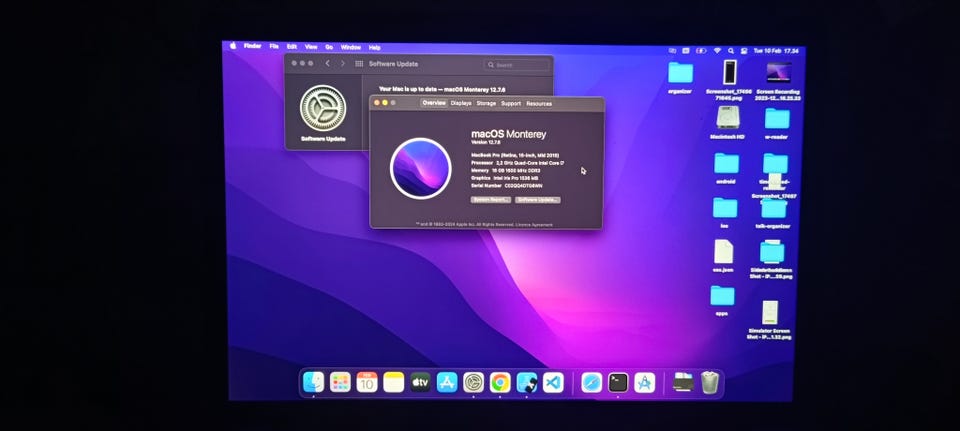The height and width of the screenshot is (431, 960).
Task: Open Launchpad in the Dock
Action: point(340,382)
